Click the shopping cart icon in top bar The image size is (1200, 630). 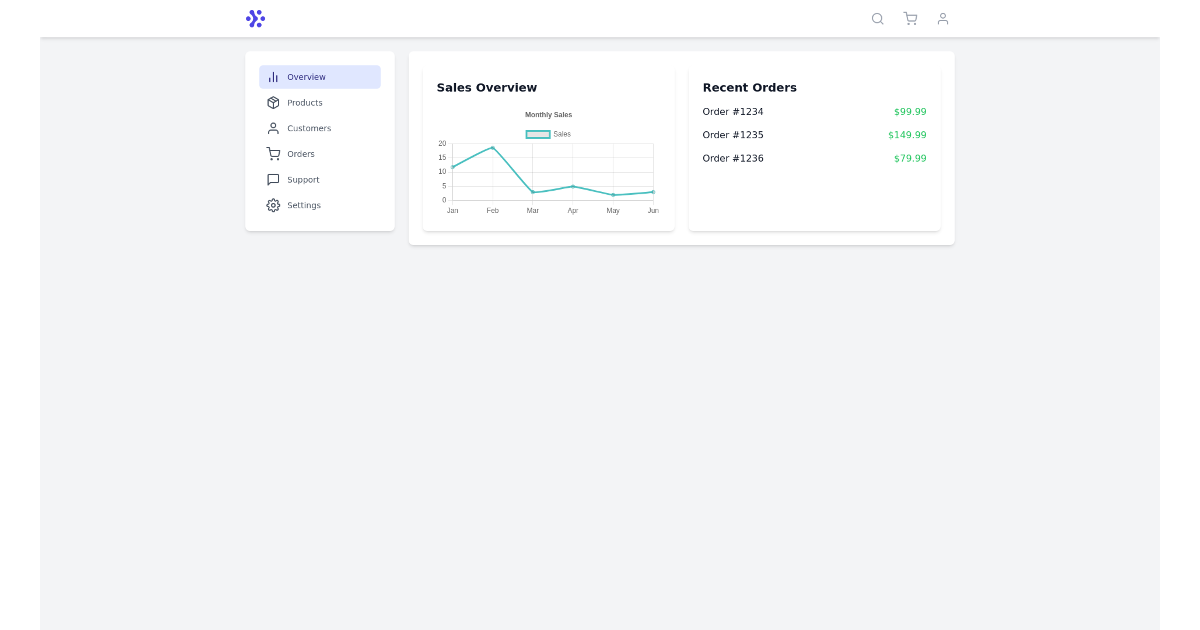point(910,18)
